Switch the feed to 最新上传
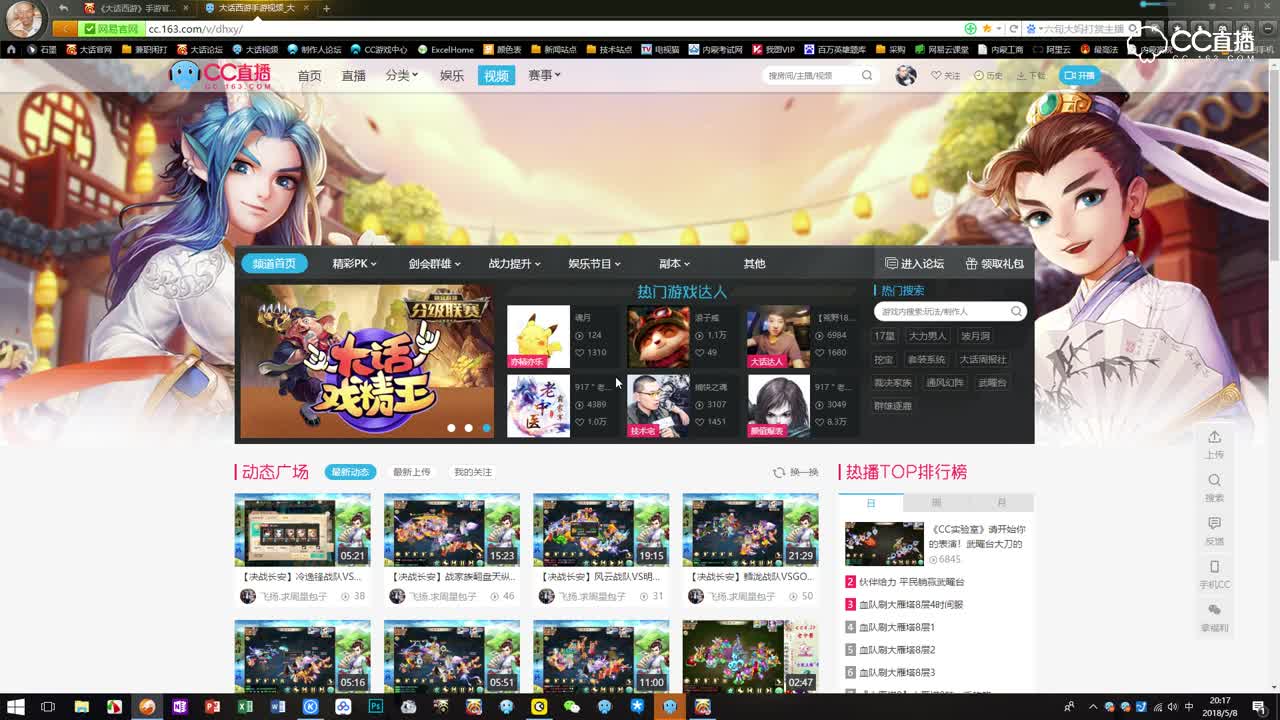The height and width of the screenshot is (720, 1280). point(411,472)
